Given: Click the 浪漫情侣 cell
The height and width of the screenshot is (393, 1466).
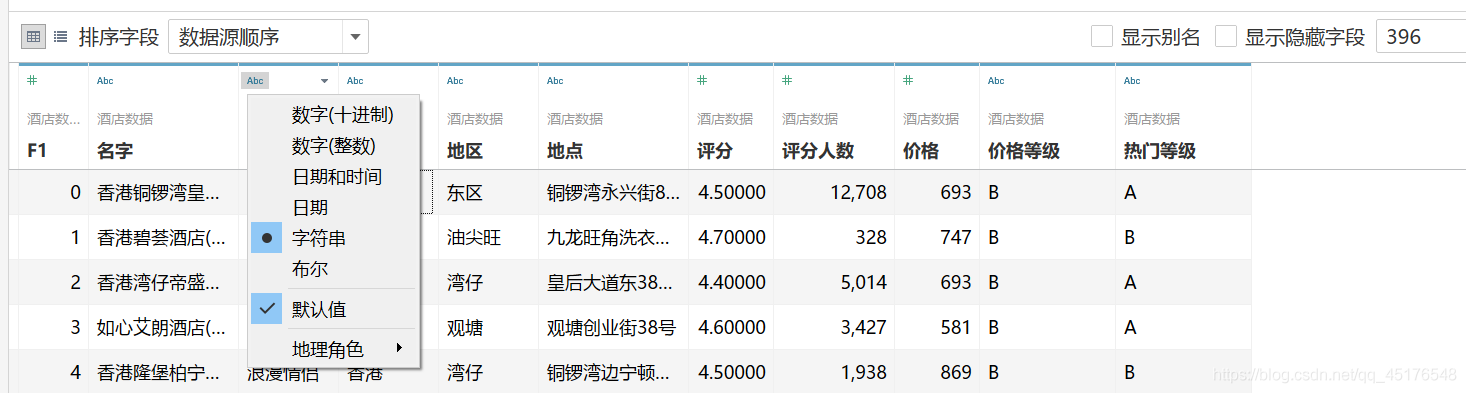Looking at the screenshot, I should point(283,375).
